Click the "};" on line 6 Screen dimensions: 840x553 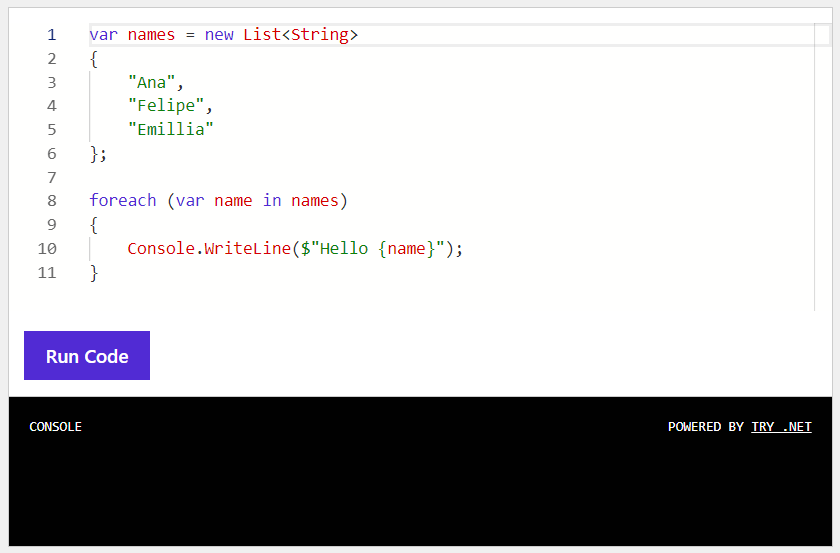point(98,154)
